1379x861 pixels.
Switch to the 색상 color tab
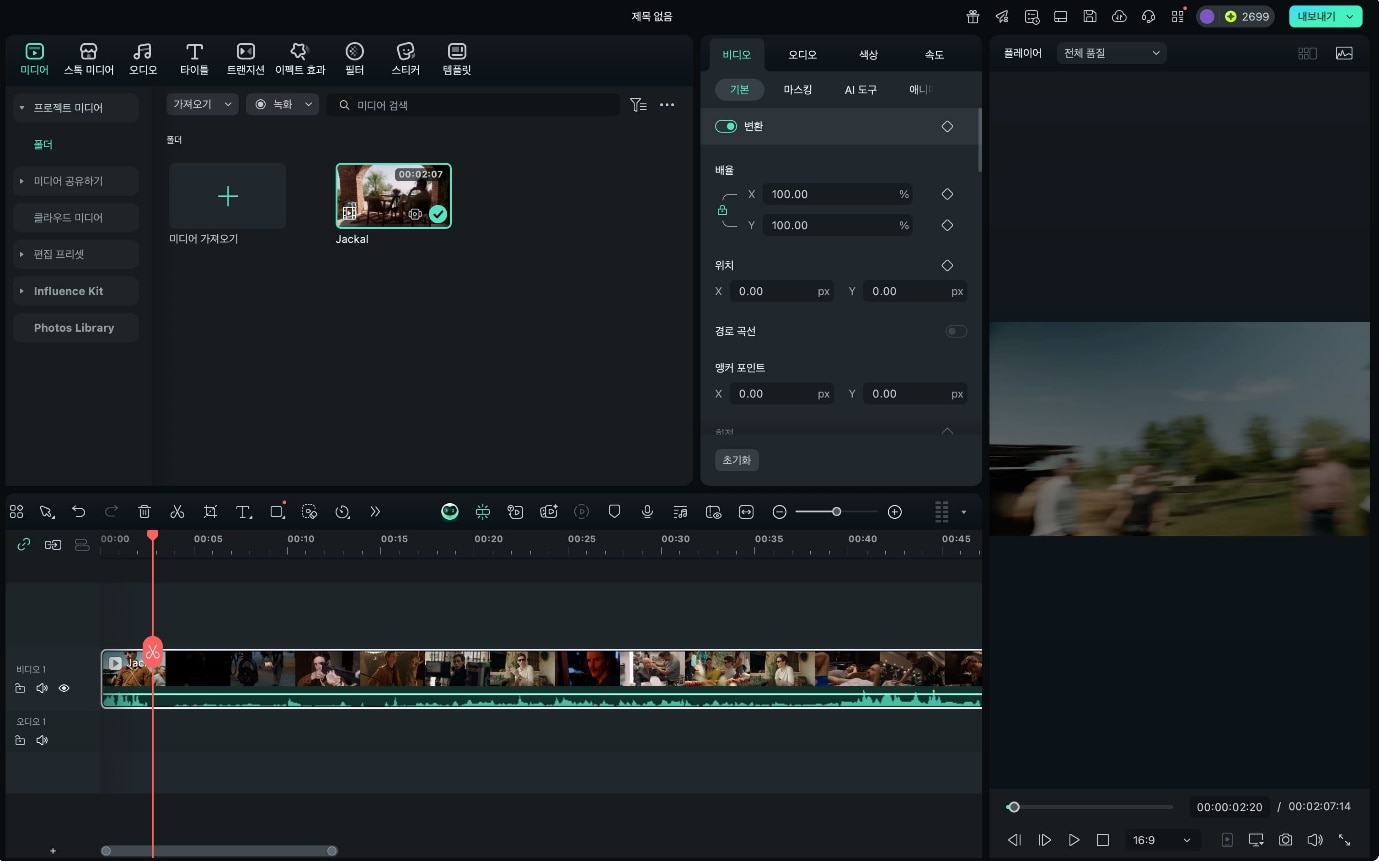tap(868, 55)
